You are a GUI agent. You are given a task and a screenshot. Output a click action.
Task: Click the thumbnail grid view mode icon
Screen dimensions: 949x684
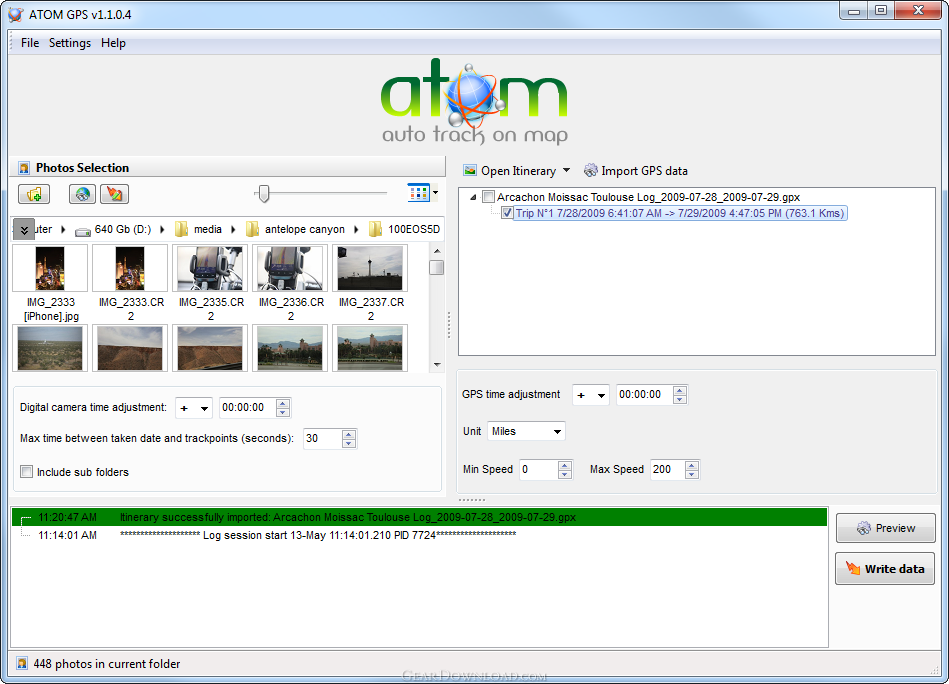tap(418, 193)
